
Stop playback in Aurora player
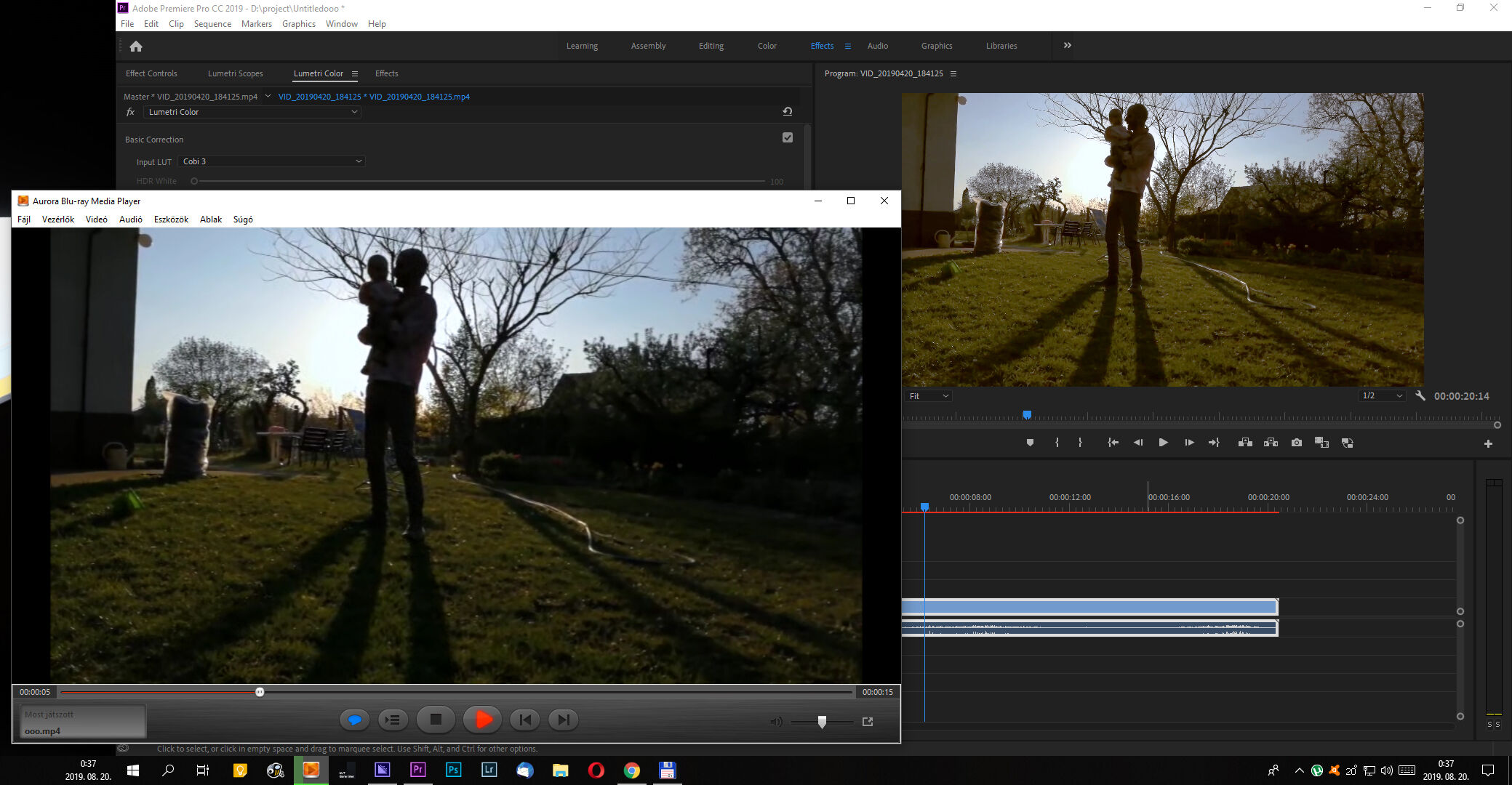(436, 720)
